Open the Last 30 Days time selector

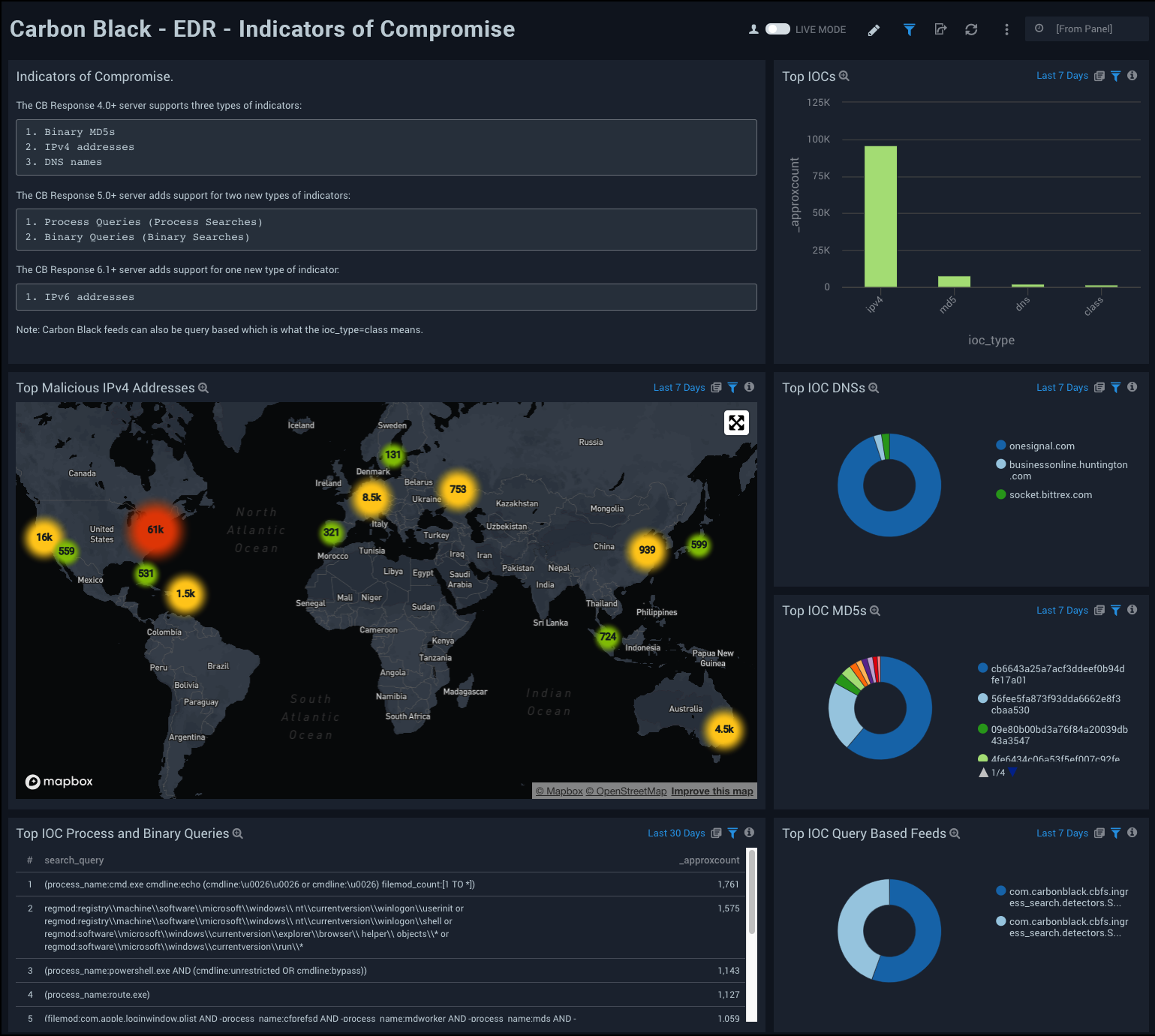coord(676,833)
